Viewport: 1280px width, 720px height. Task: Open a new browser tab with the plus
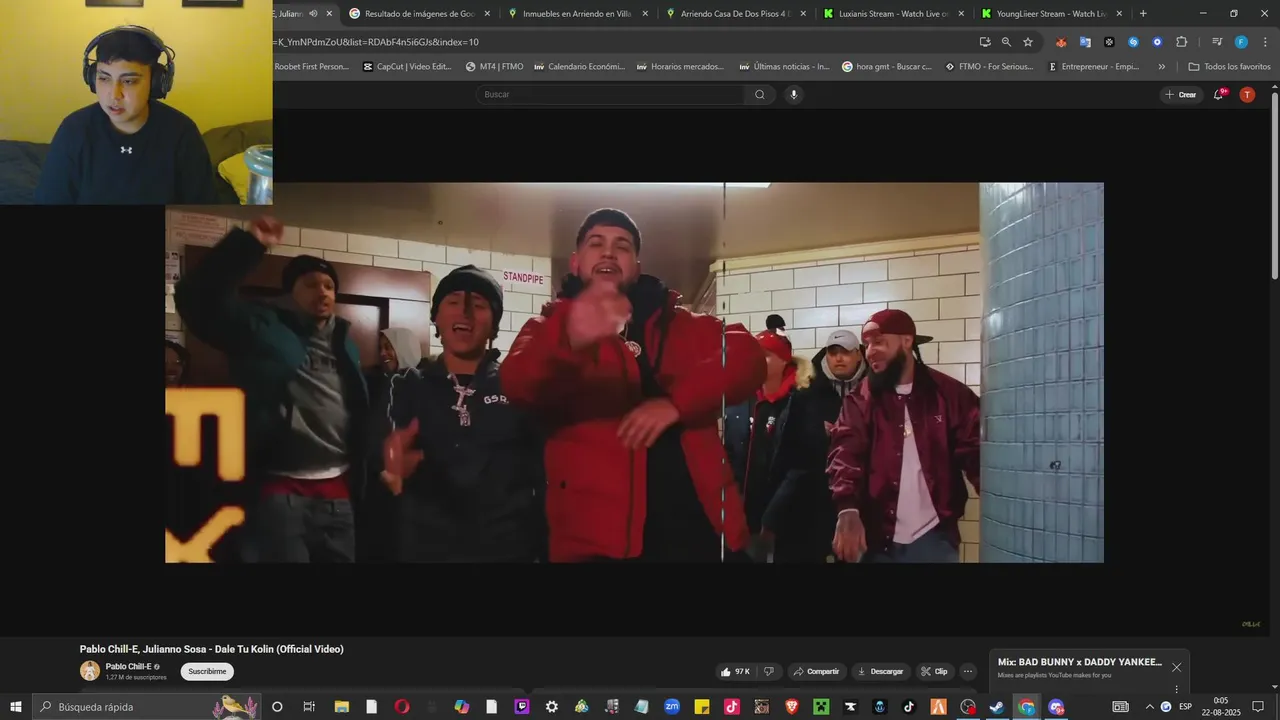coord(1143,14)
